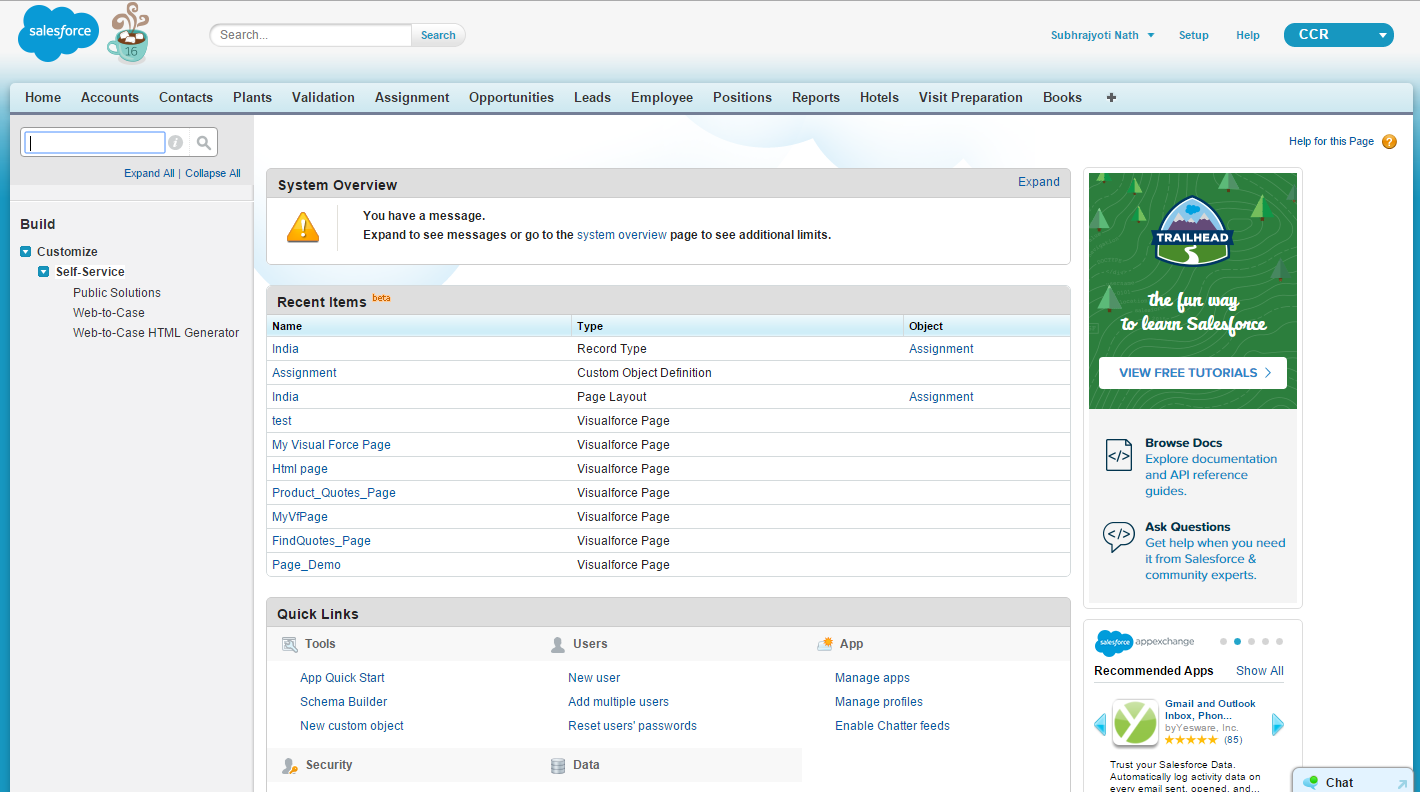Screen dimensions: 1420x792
Task: Click the Help for this Page question icon
Action: click(1389, 142)
